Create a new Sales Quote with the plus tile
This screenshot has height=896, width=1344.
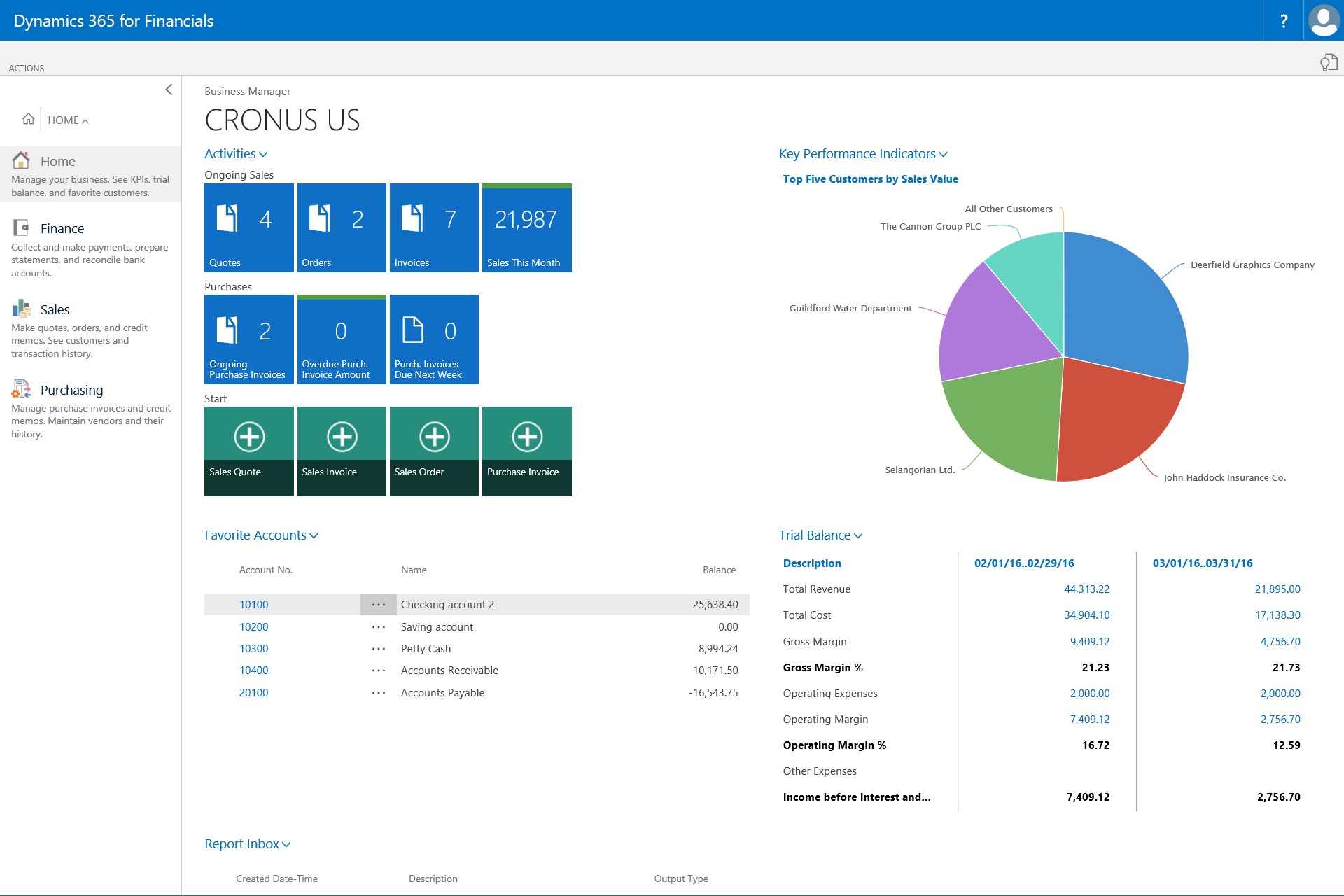point(248,451)
